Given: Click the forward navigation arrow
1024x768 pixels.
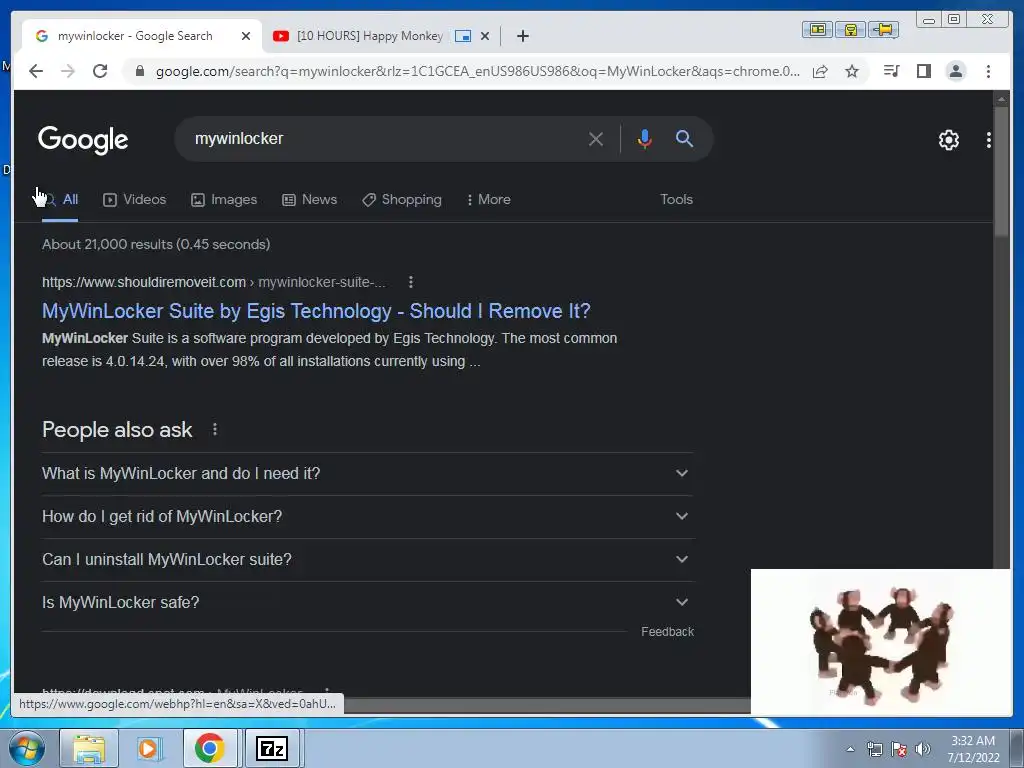Looking at the screenshot, I should (68, 71).
